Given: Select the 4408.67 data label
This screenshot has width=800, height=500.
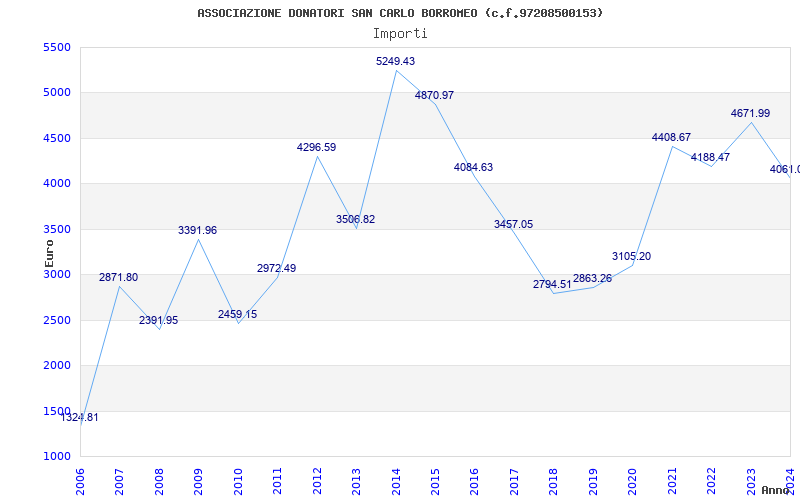Looking at the screenshot, I should 671,137.
